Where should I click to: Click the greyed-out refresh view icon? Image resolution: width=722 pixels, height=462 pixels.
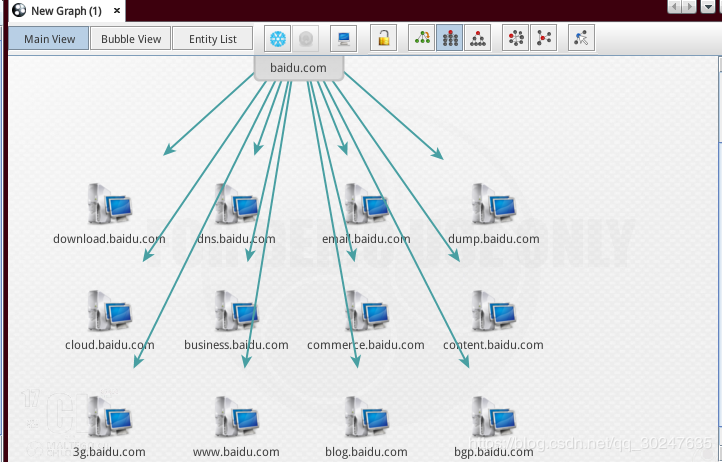[306, 39]
